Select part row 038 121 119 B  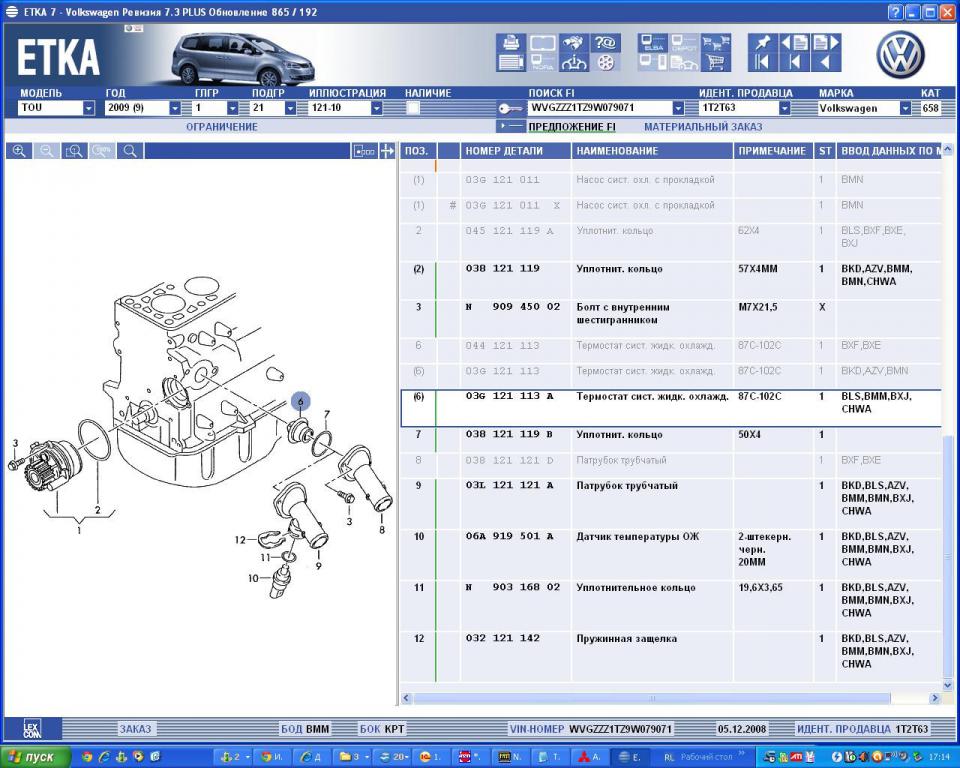click(x=671, y=440)
